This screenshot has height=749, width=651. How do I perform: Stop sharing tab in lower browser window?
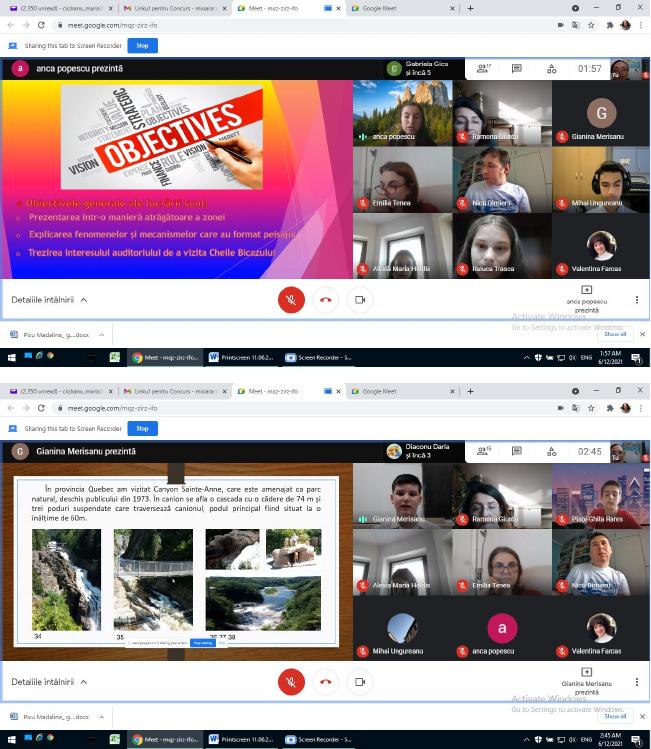[142, 428]
